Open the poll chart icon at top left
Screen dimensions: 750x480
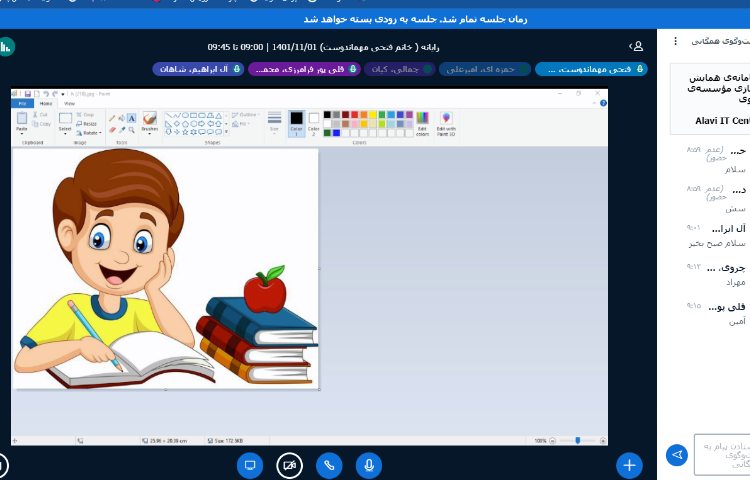click(5, 47)
